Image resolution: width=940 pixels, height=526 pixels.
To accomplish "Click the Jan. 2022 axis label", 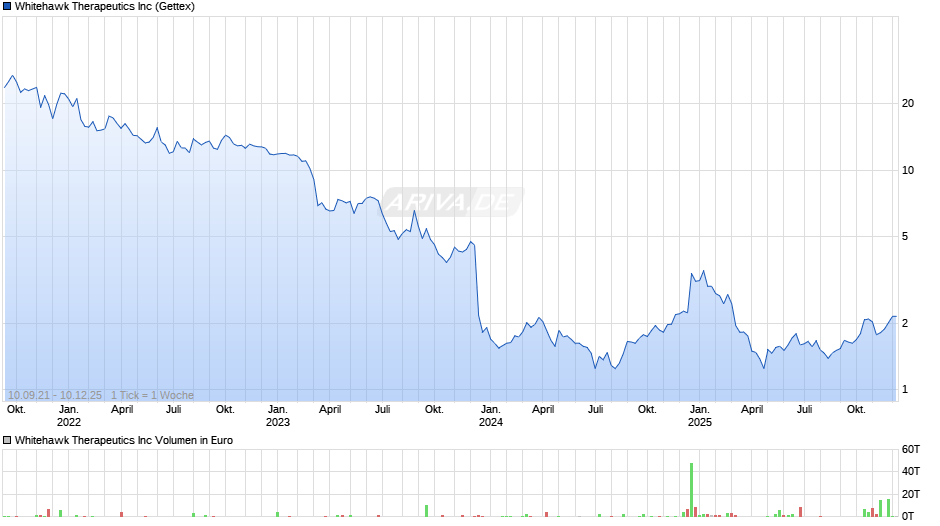I will [68, 416].
